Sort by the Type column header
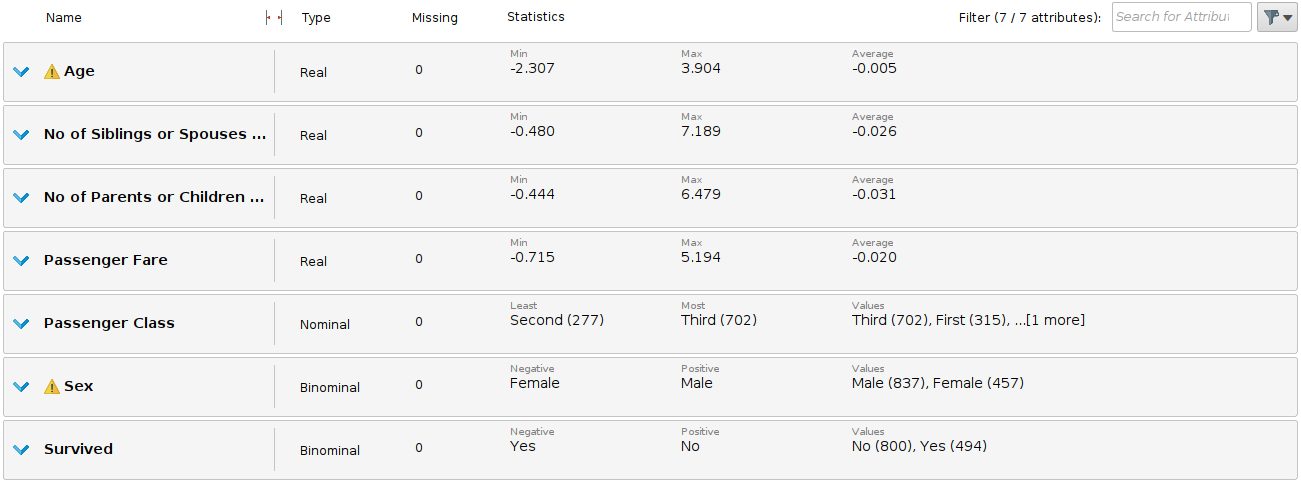Image resolution: width=1301 pixels, height=482 pixels. click(x=316, y=18)
